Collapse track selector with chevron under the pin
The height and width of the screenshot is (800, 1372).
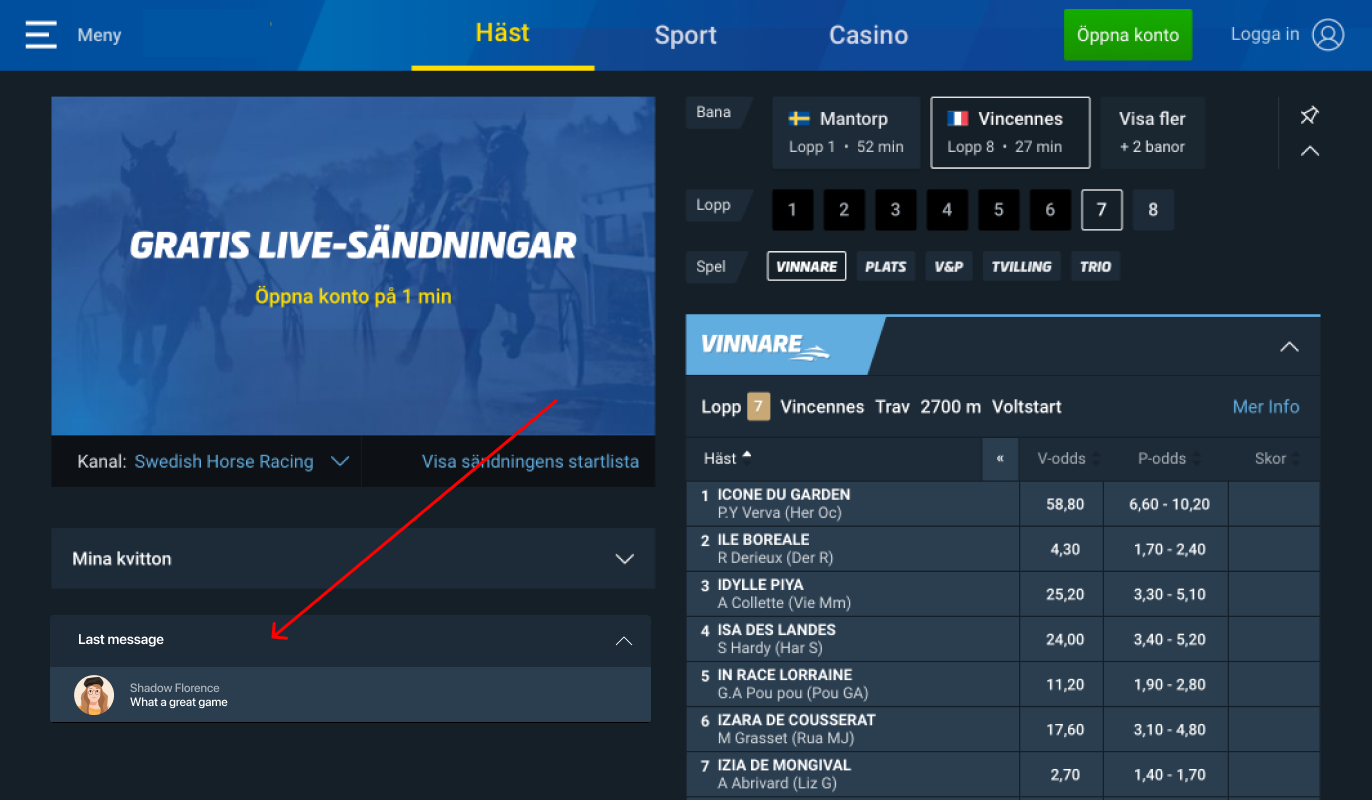pos(1309,152)
